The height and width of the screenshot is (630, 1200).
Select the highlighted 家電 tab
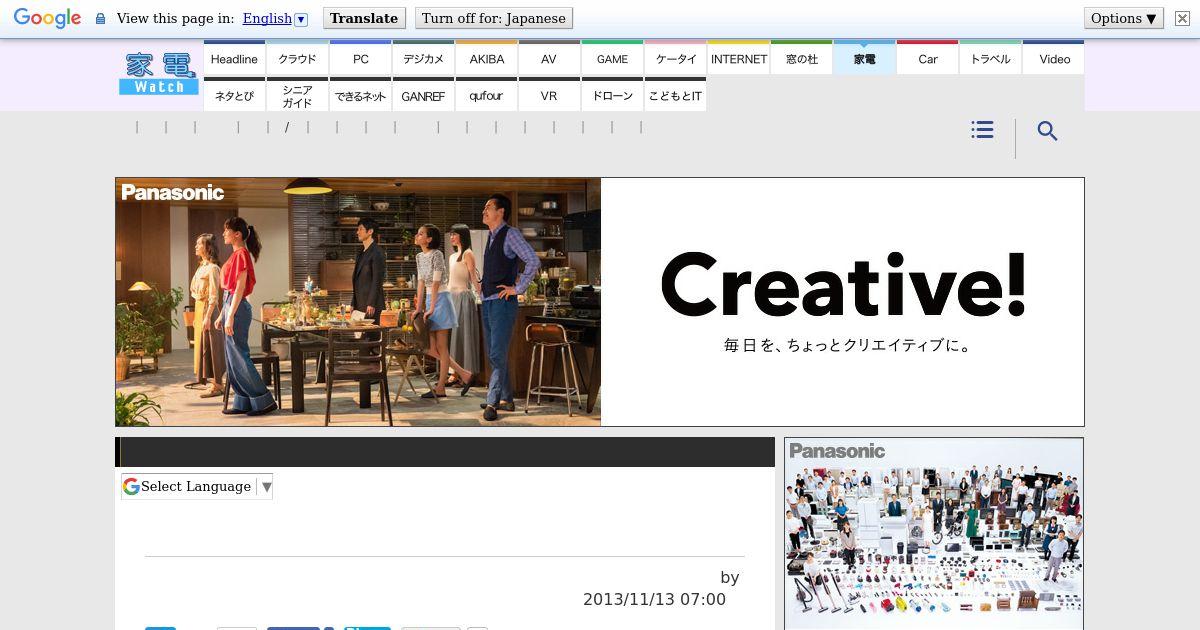pos(864,59)
